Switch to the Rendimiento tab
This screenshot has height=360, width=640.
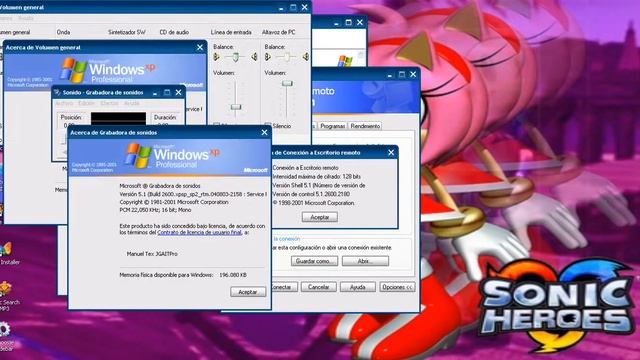(x=365, y=126)
